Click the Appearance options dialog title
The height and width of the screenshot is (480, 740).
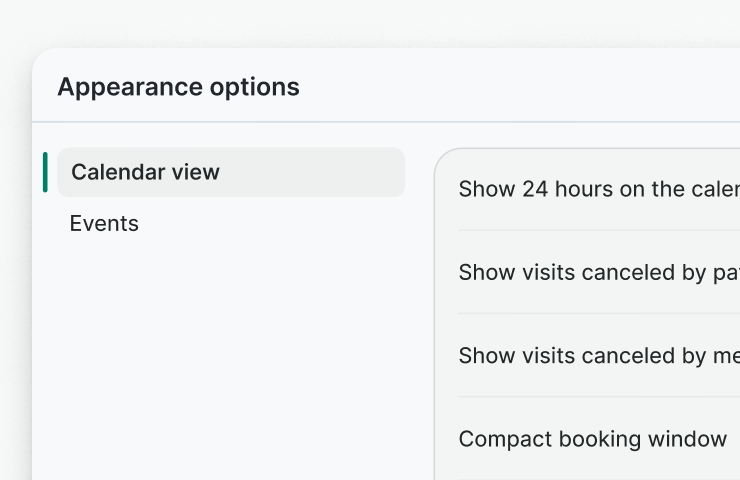click(178, 87)
